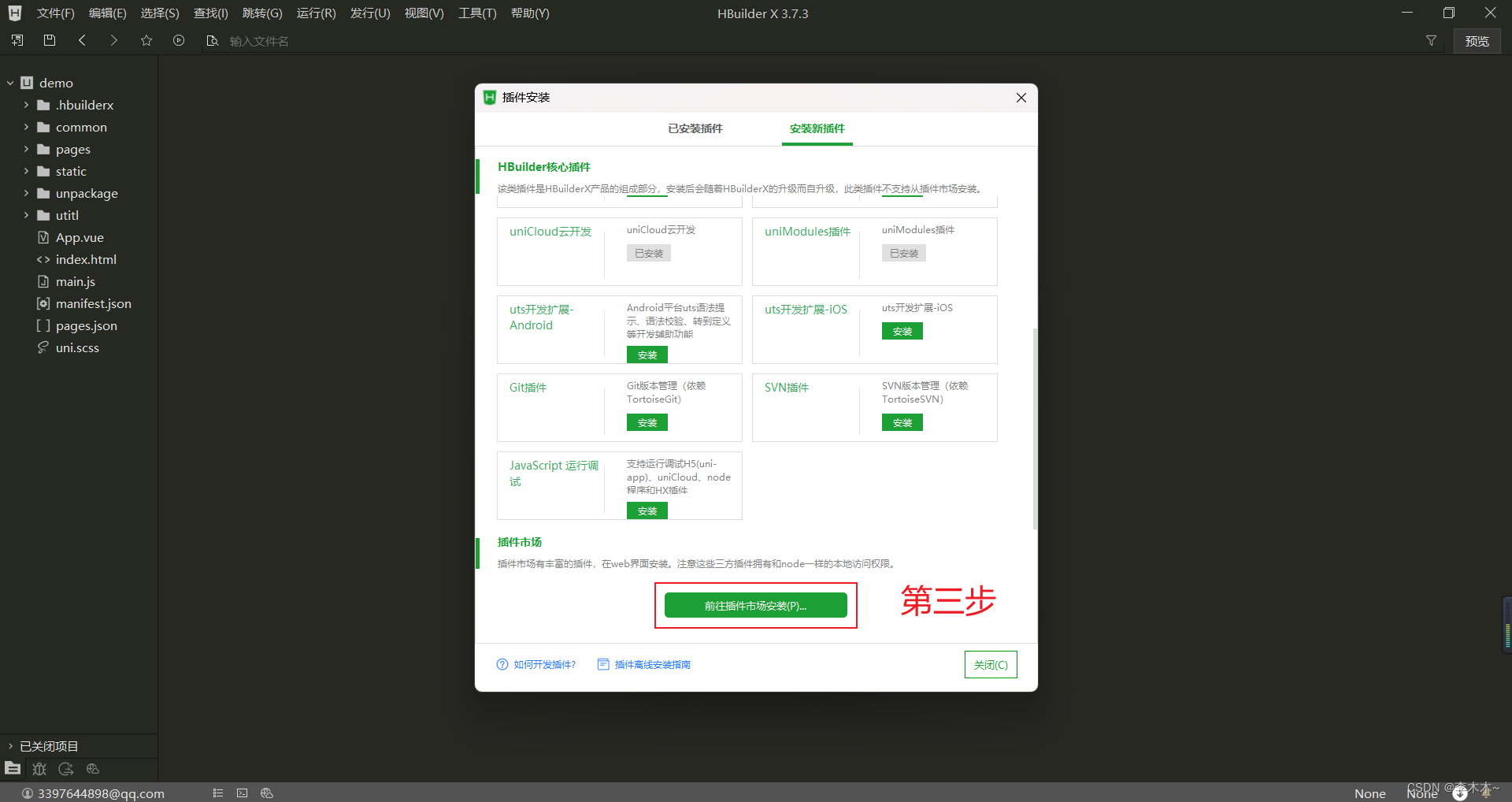Image resolution: width=1512 pixels, height=802 pixels.
Task: Expand the 已关闭项目 section
Action: pos(10,746)
